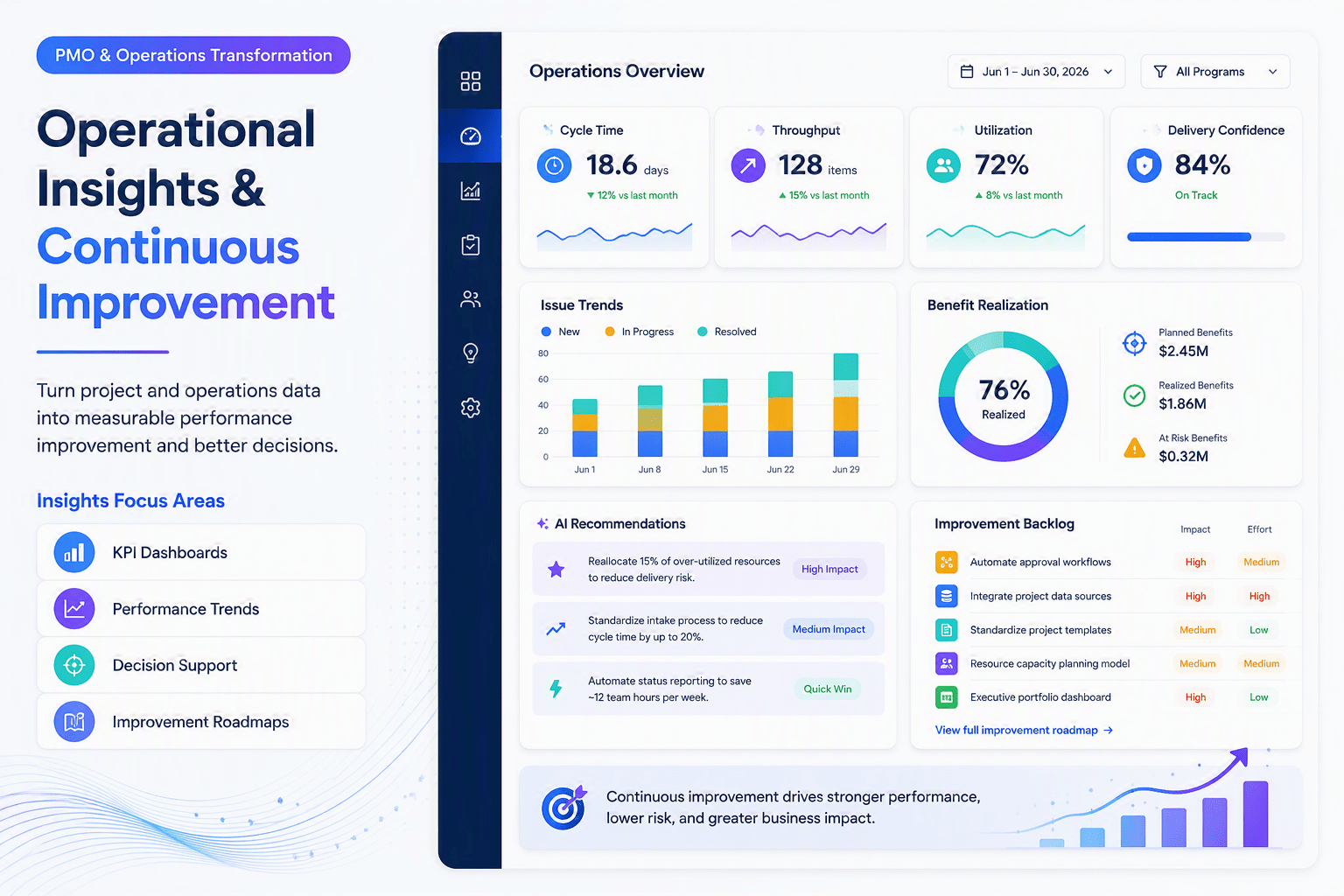Screen dimensions: 1344x896
Task: Open the lightbulb insights sidebar icon
Action: (471, 353)
